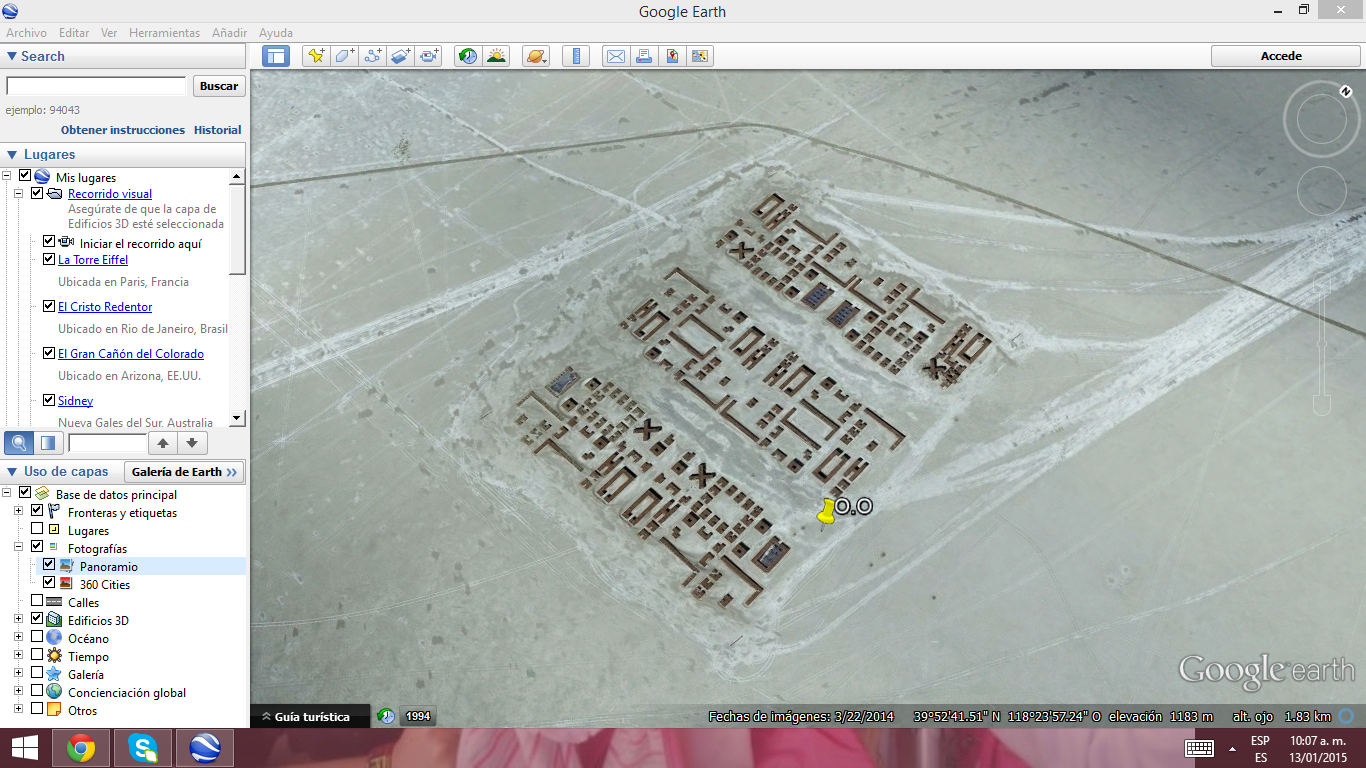
Task: Uncheck El Cristo Redentor checkbox
Action: click(49, 306)
